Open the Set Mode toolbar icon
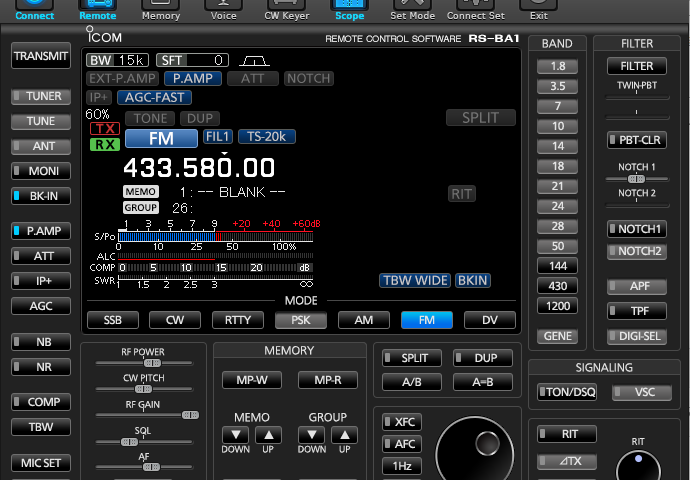The height and width of the screenshot is (480, 690). point(412,10)
